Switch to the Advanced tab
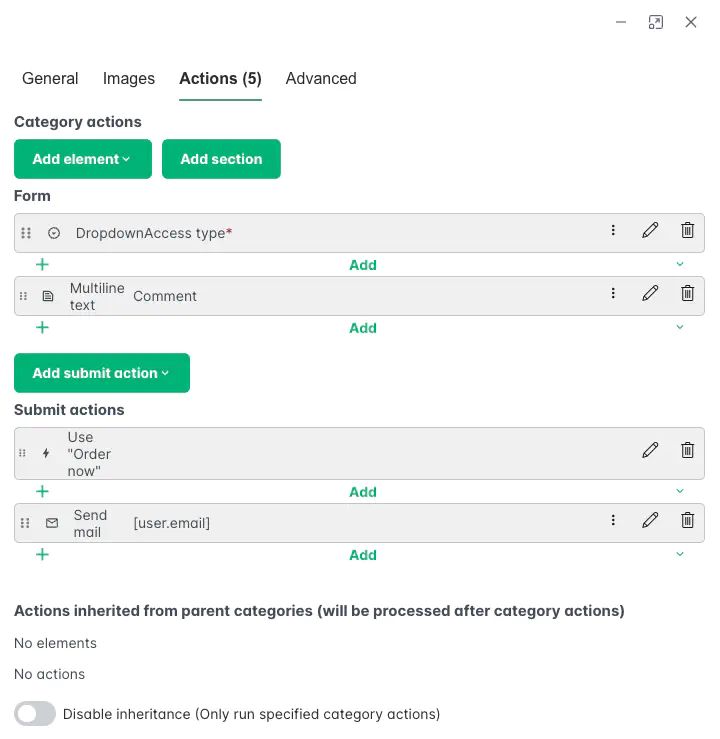Screen dimensions: 720x739 pos(321,78)
